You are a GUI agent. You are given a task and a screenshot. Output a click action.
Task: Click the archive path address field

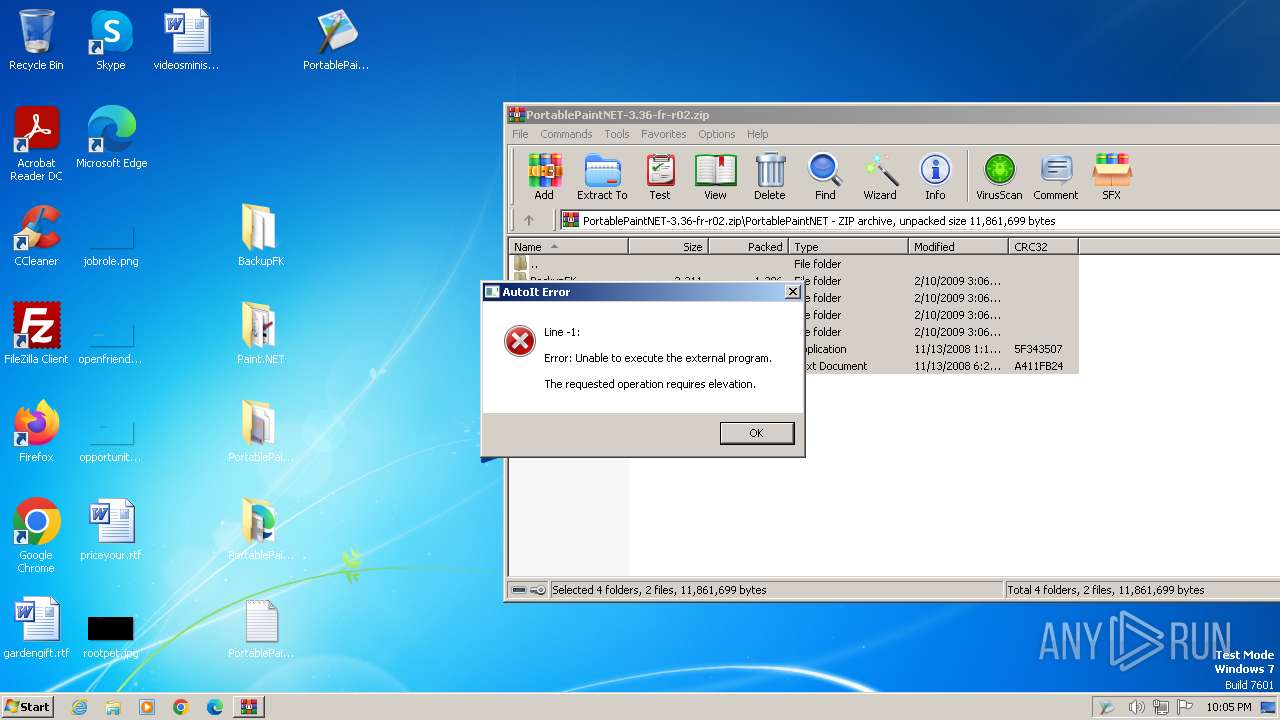[920, 220]
